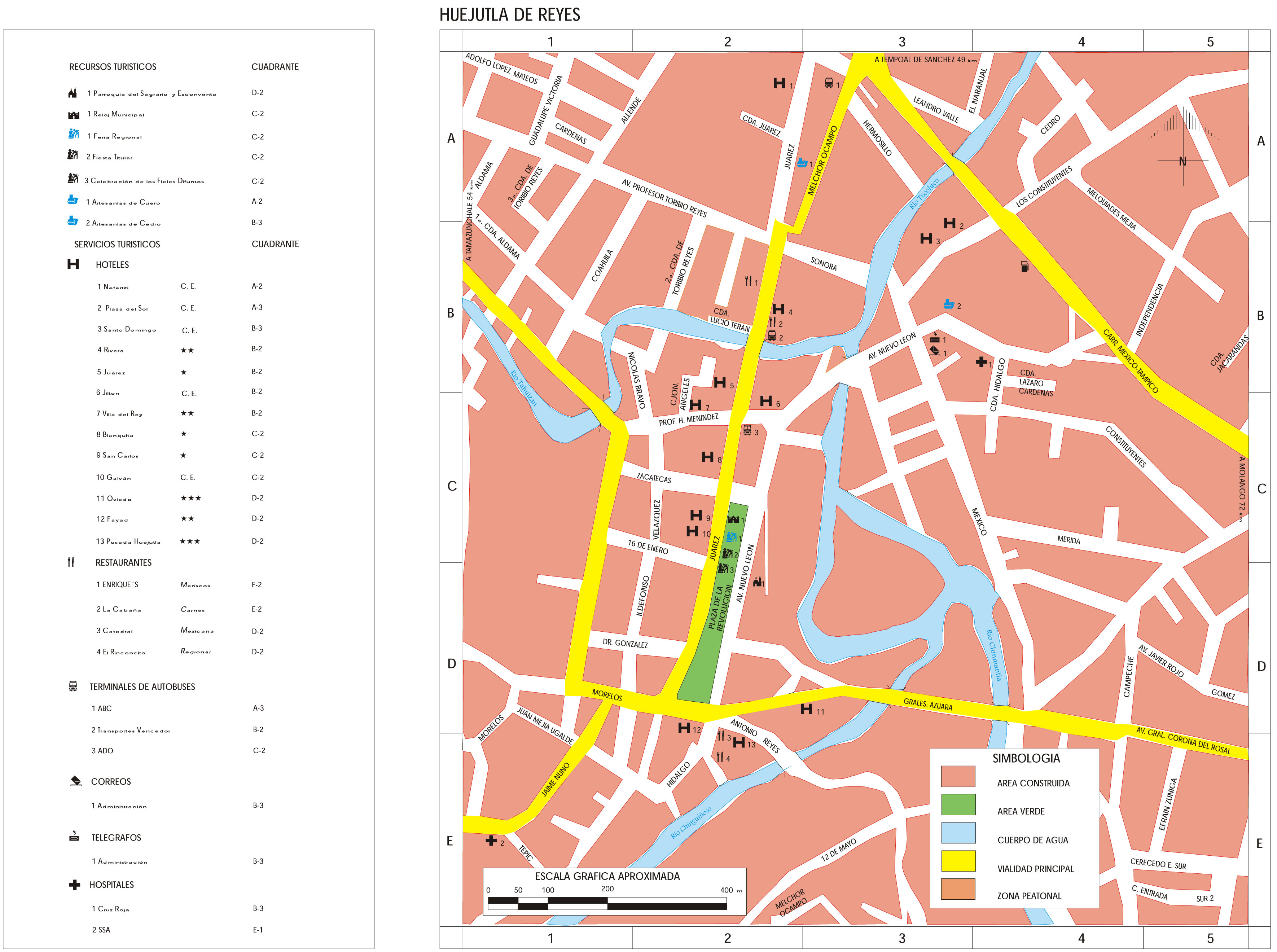Screen dimensions: 1277x952
Task: Click the telegraph icon beside TELEGRAFOS heading
Action: [74, 836]
